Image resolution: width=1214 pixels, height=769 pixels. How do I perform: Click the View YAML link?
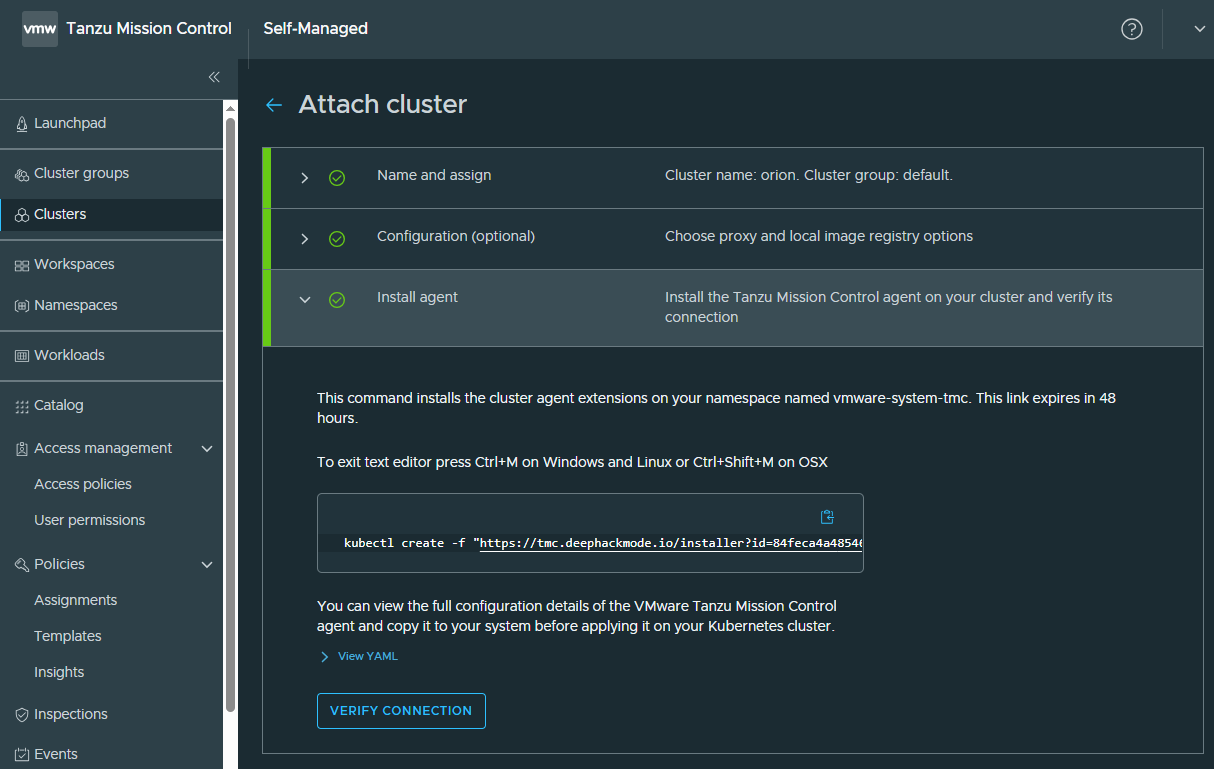click(x=368, y=657)
